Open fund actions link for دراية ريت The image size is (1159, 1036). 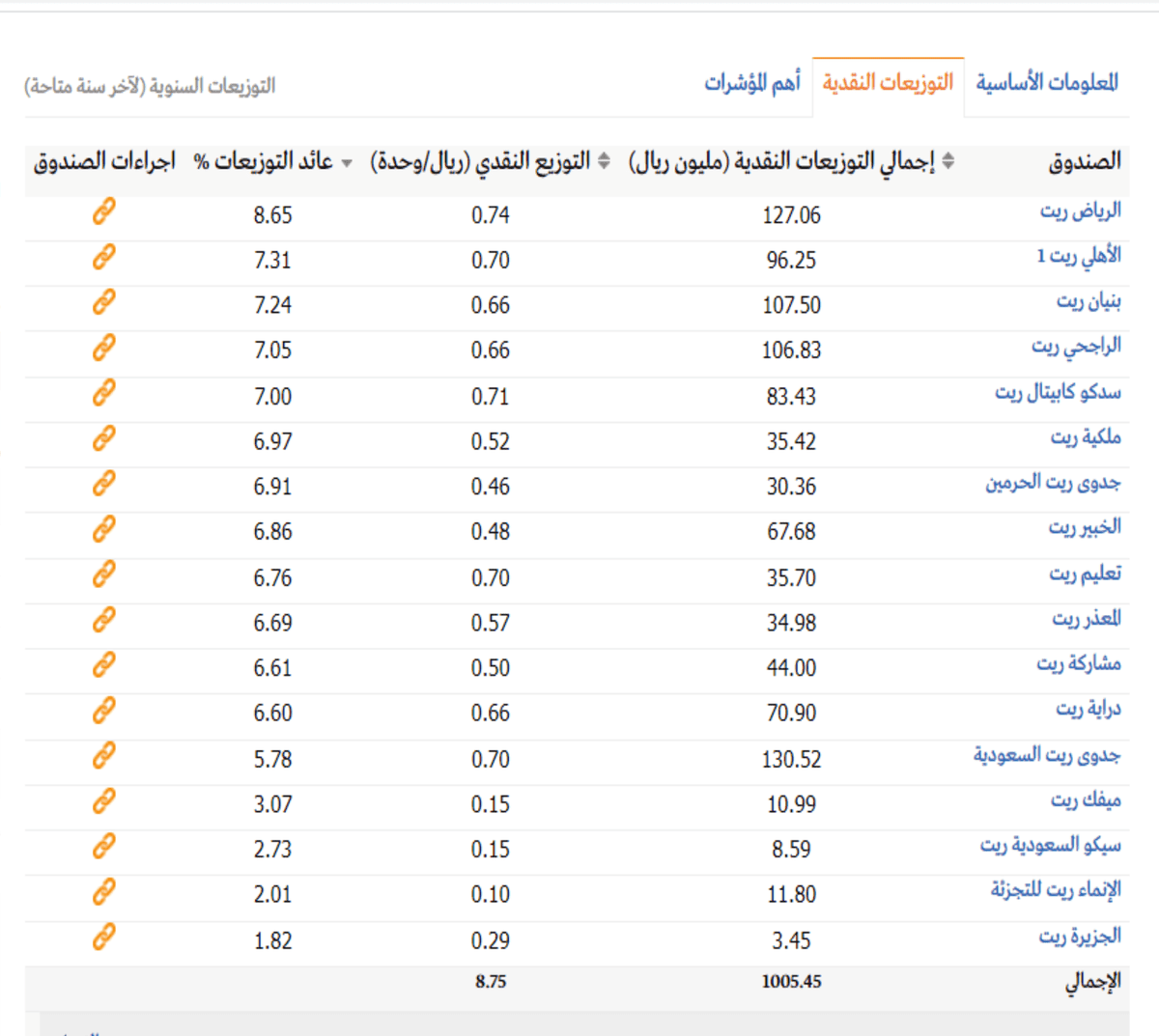104,711
